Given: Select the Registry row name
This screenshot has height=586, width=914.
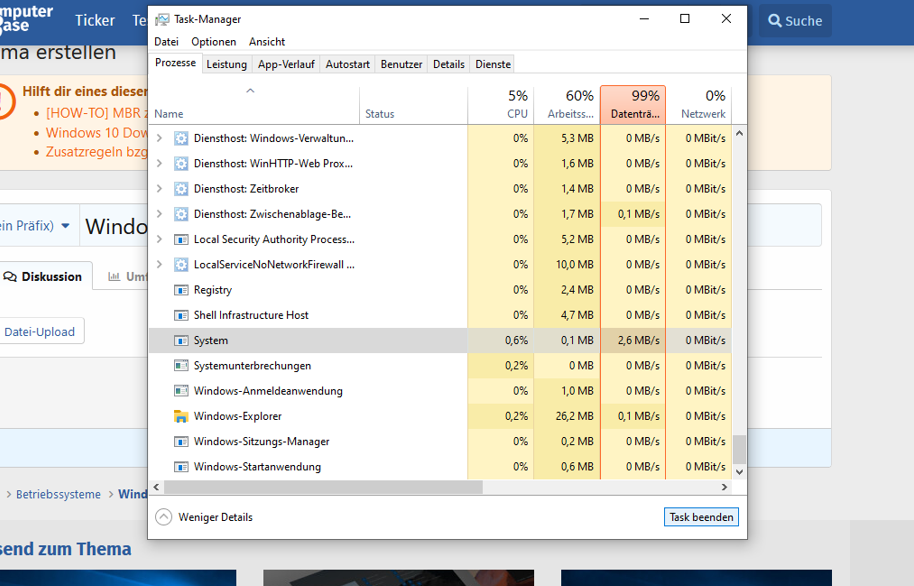Looking at the screenshot, I should click(x=213, y=290).
